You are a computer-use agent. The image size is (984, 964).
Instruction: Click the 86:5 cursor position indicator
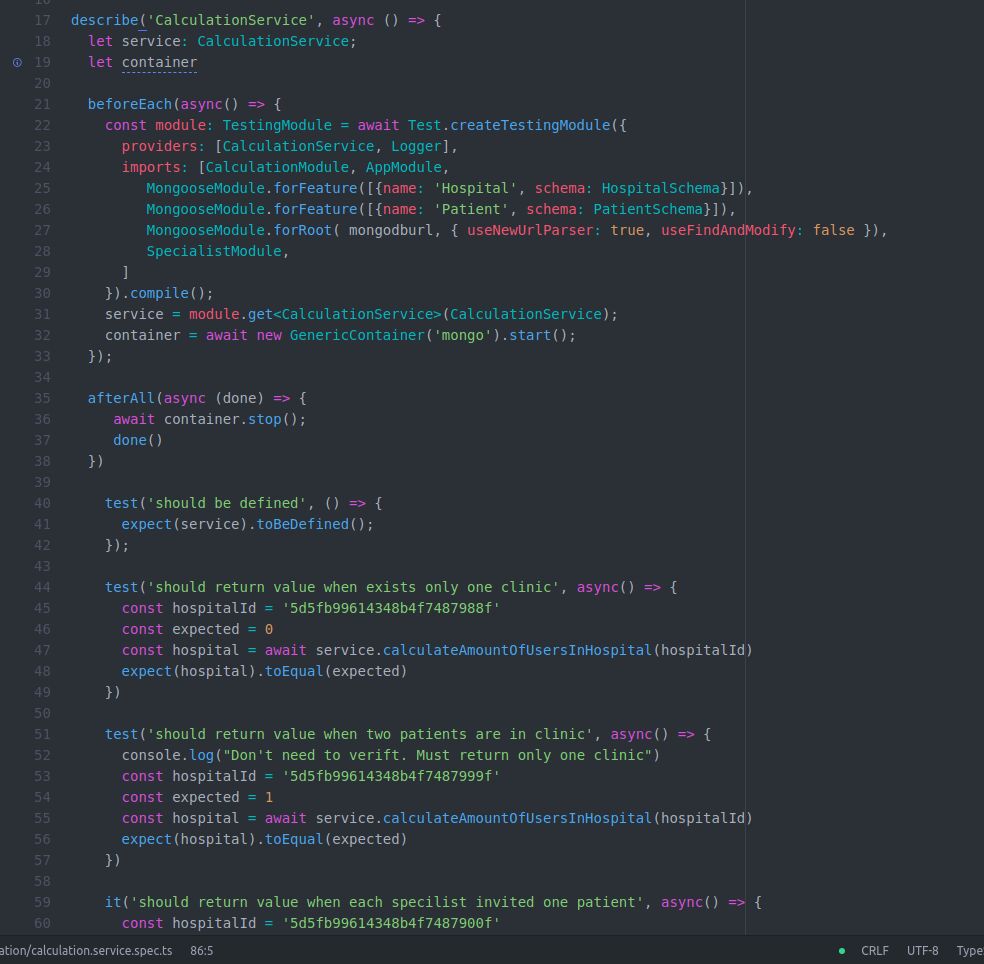(x=201, y=951)
